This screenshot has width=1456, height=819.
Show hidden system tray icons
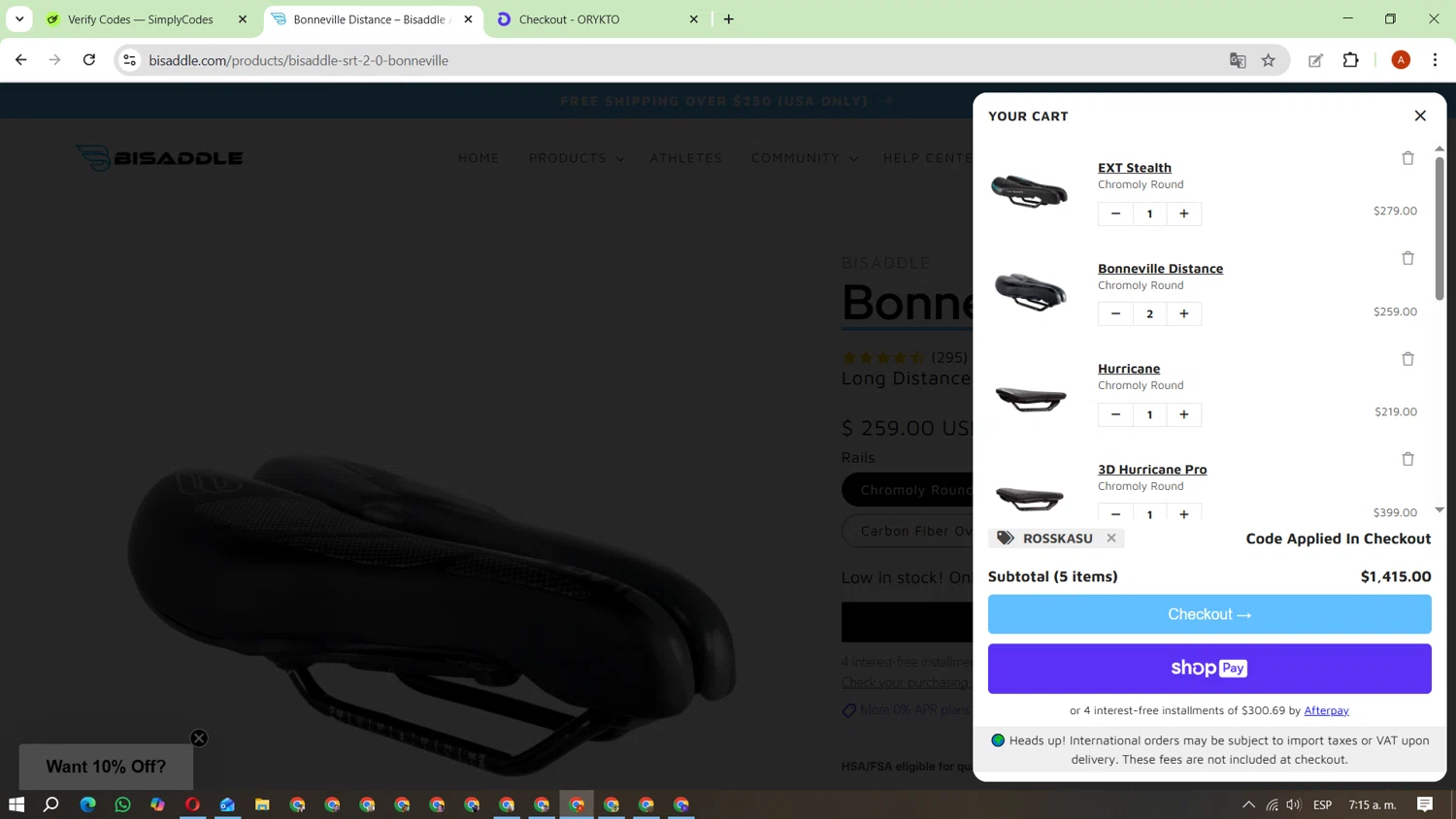pos(1249,804)
